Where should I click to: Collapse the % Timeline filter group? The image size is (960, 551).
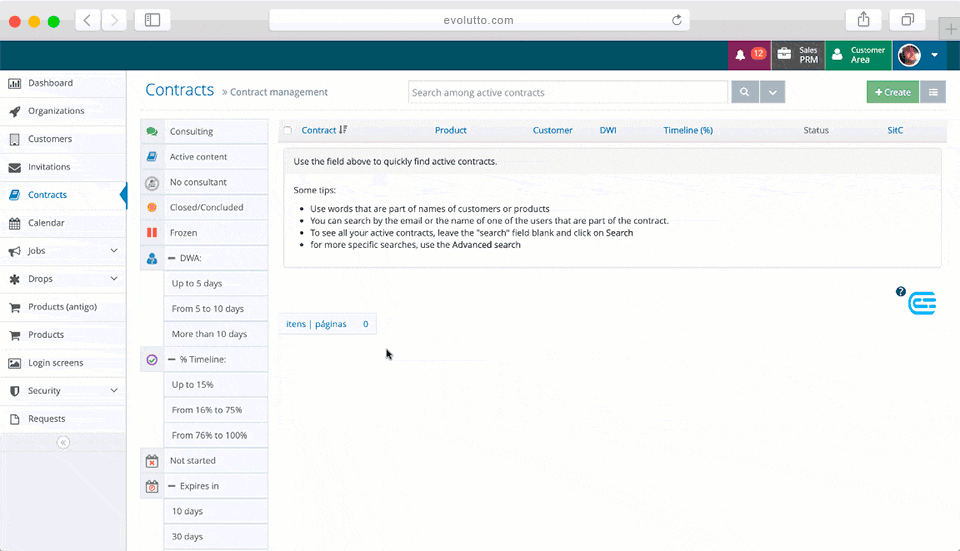click(x=172, y=359)
